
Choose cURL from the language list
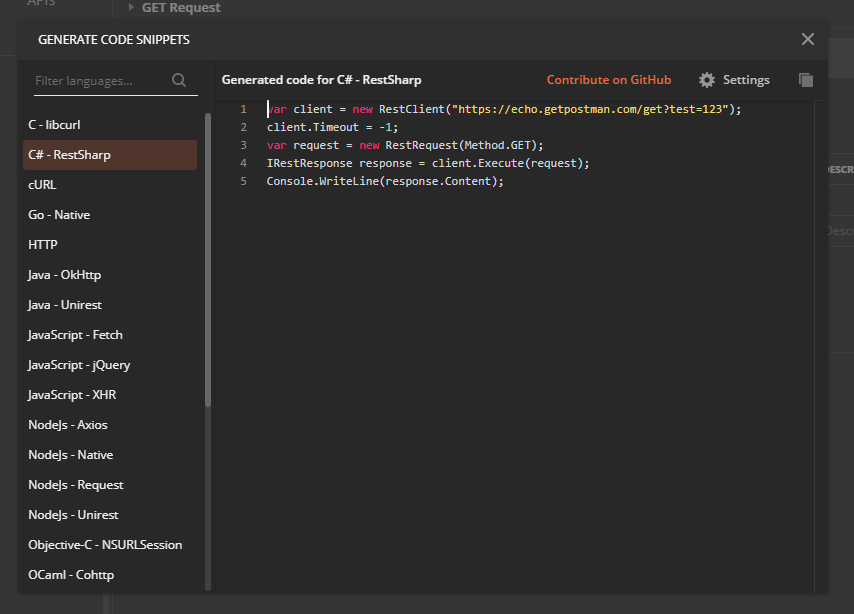110,185
